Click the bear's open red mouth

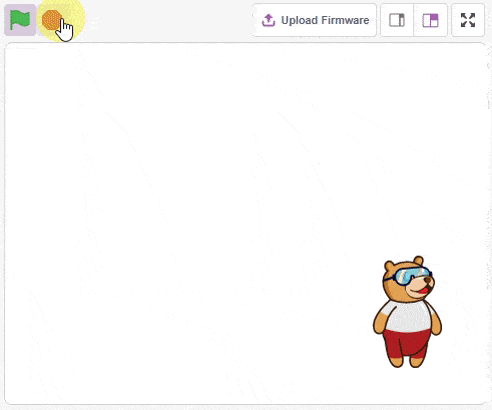click(x=423, y=291)
